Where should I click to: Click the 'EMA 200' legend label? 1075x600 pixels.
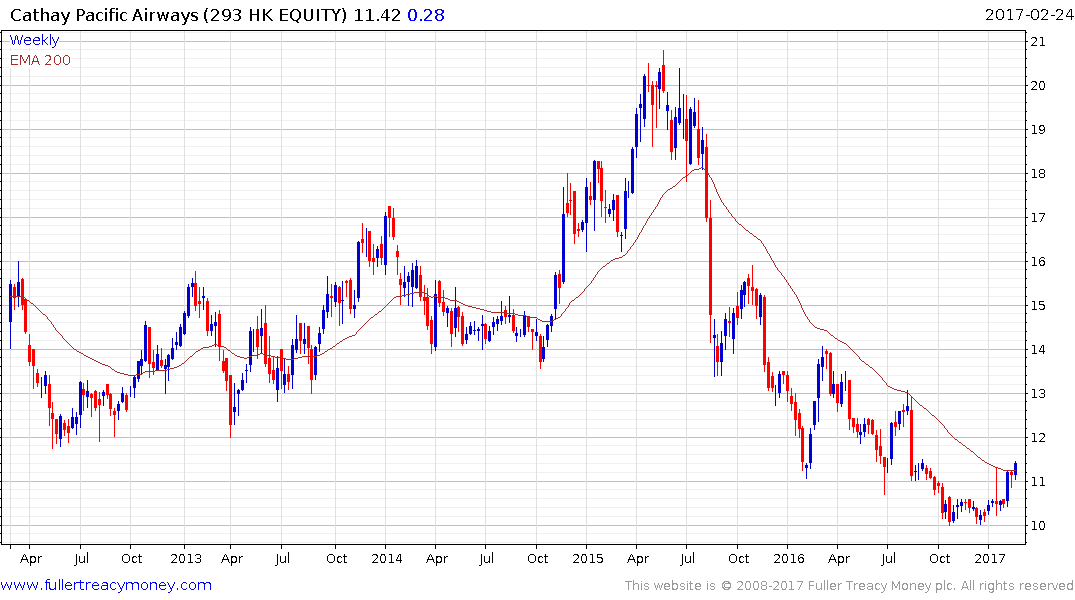tap(40, 60)
